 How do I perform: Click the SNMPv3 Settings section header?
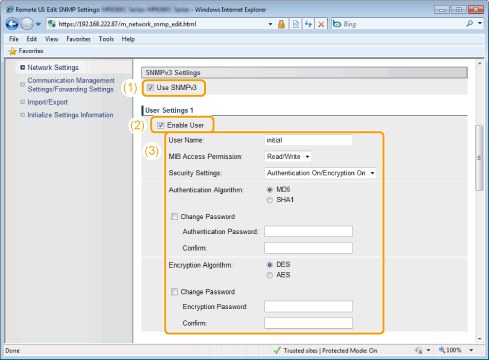pos(304,73)
